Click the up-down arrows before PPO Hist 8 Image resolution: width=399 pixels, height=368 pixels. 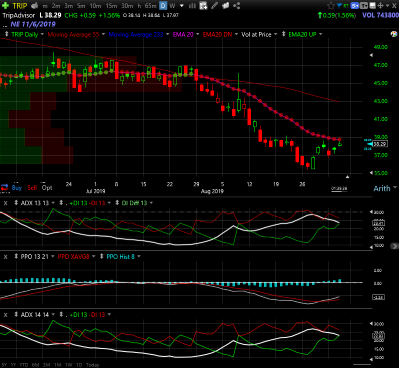click(x=101, y=257)
